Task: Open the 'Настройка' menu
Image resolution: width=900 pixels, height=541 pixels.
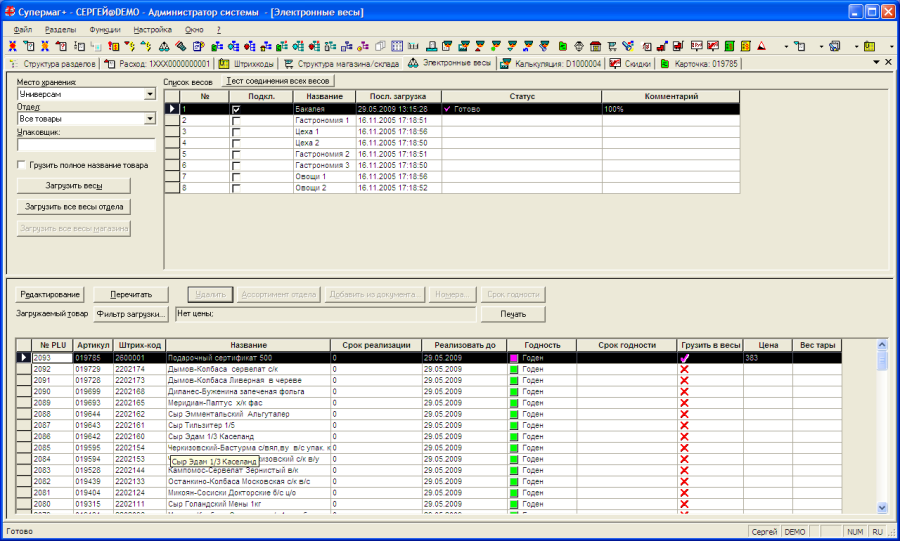Action: (x=152, y=30)
